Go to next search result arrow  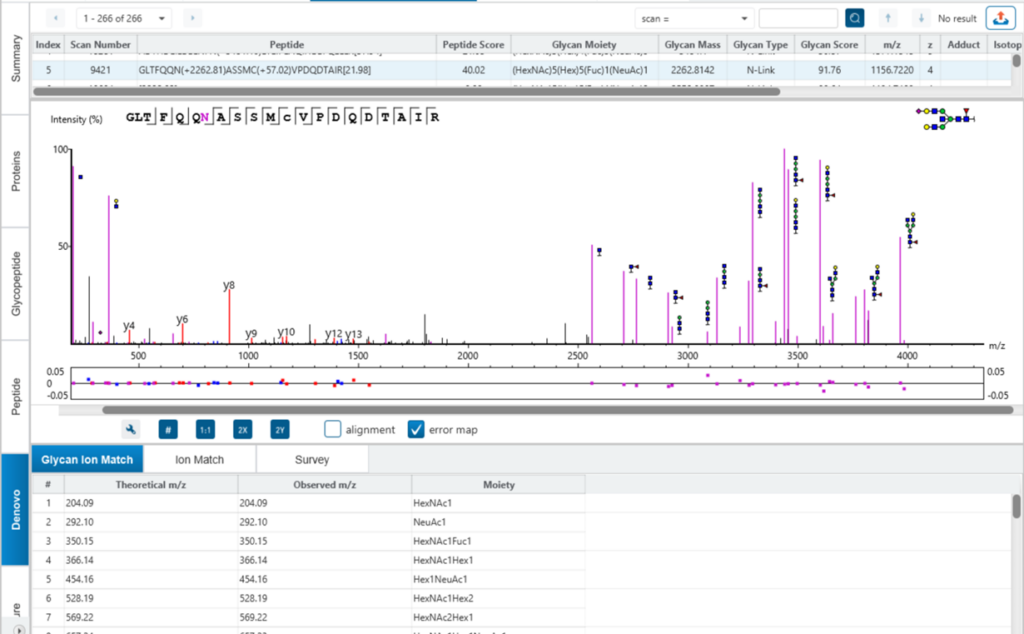pyautogui.click(x=921, y=18)
